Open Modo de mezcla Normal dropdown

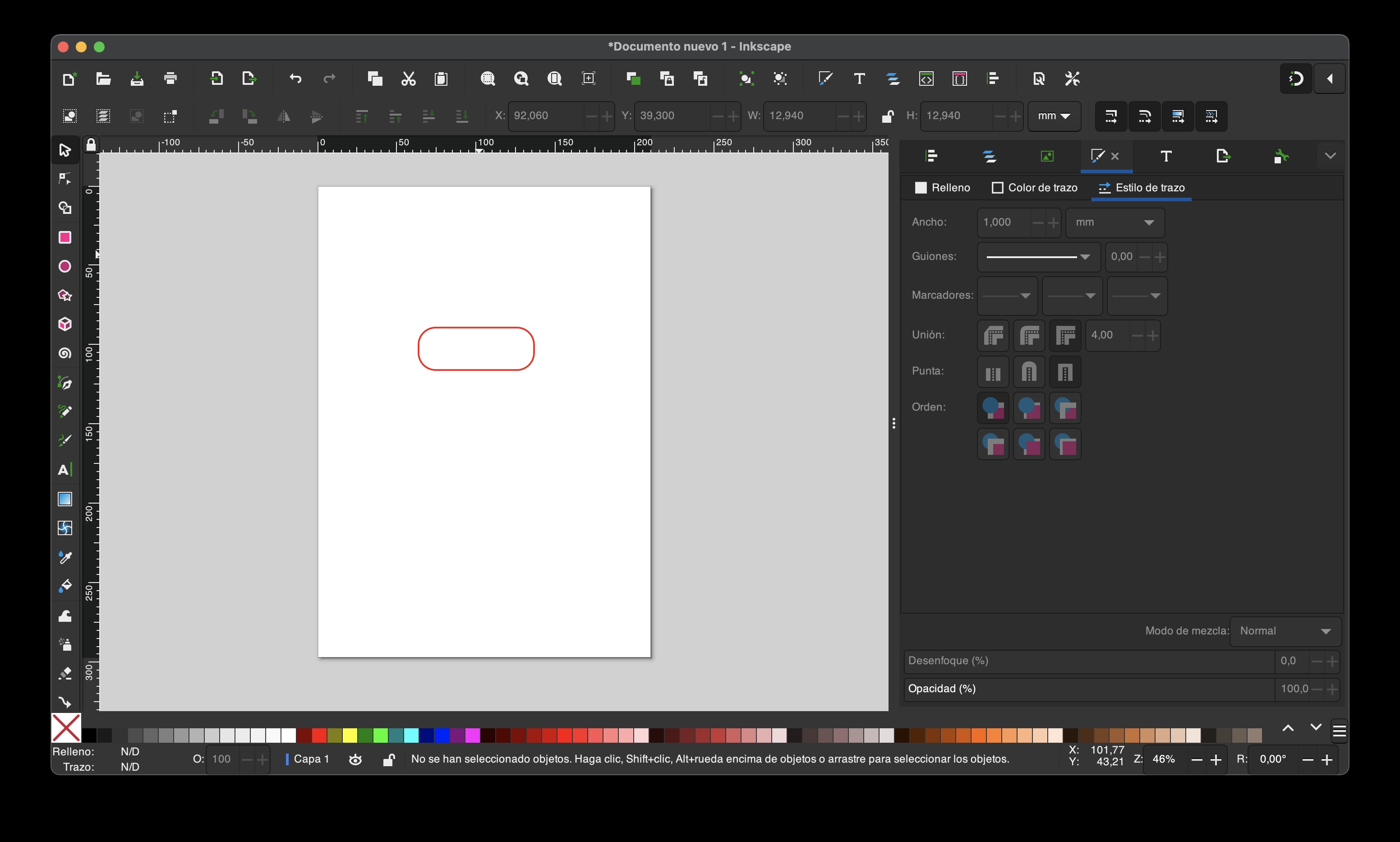tap(1285, 631)
